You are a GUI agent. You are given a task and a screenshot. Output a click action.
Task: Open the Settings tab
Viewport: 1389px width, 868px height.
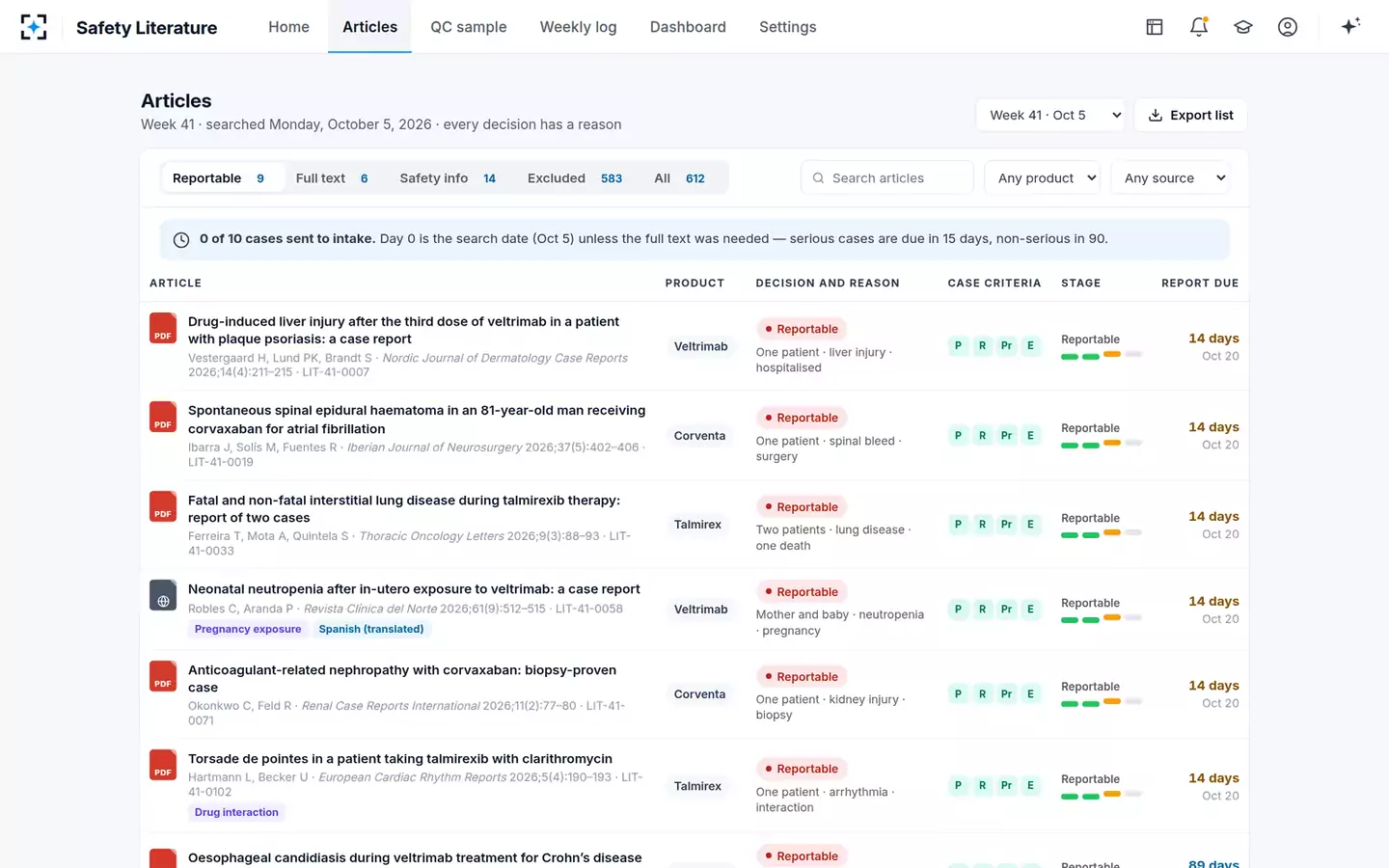click(787, 27)
